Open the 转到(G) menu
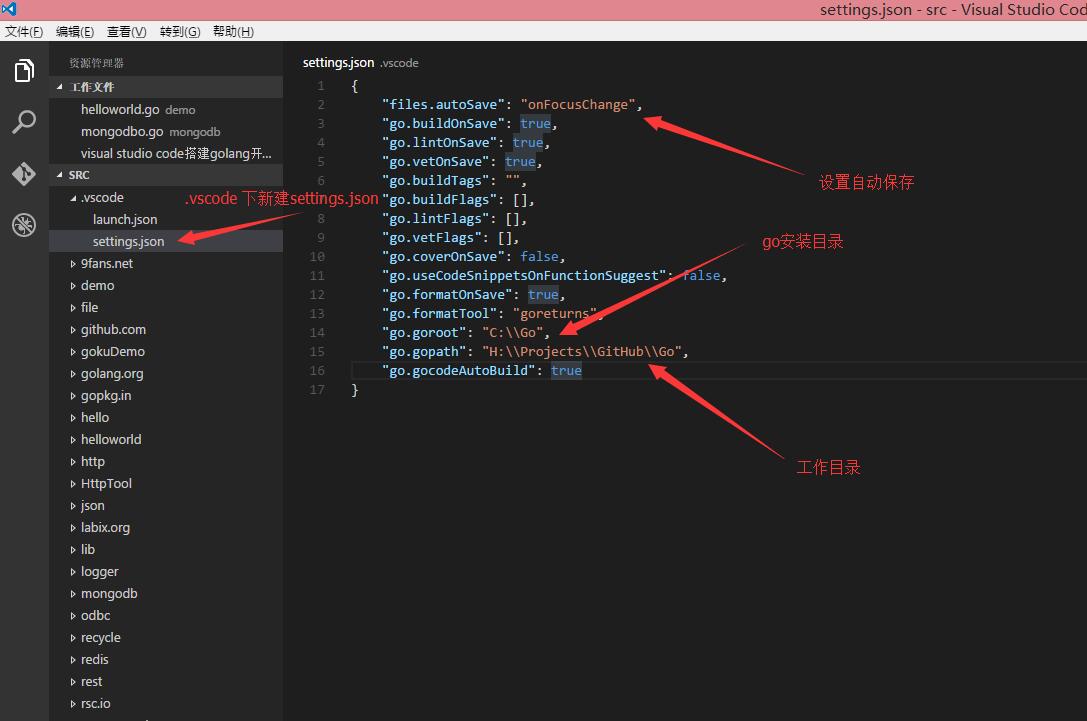Viewport: 1087px width, 721px height. [x=180, y=32]
